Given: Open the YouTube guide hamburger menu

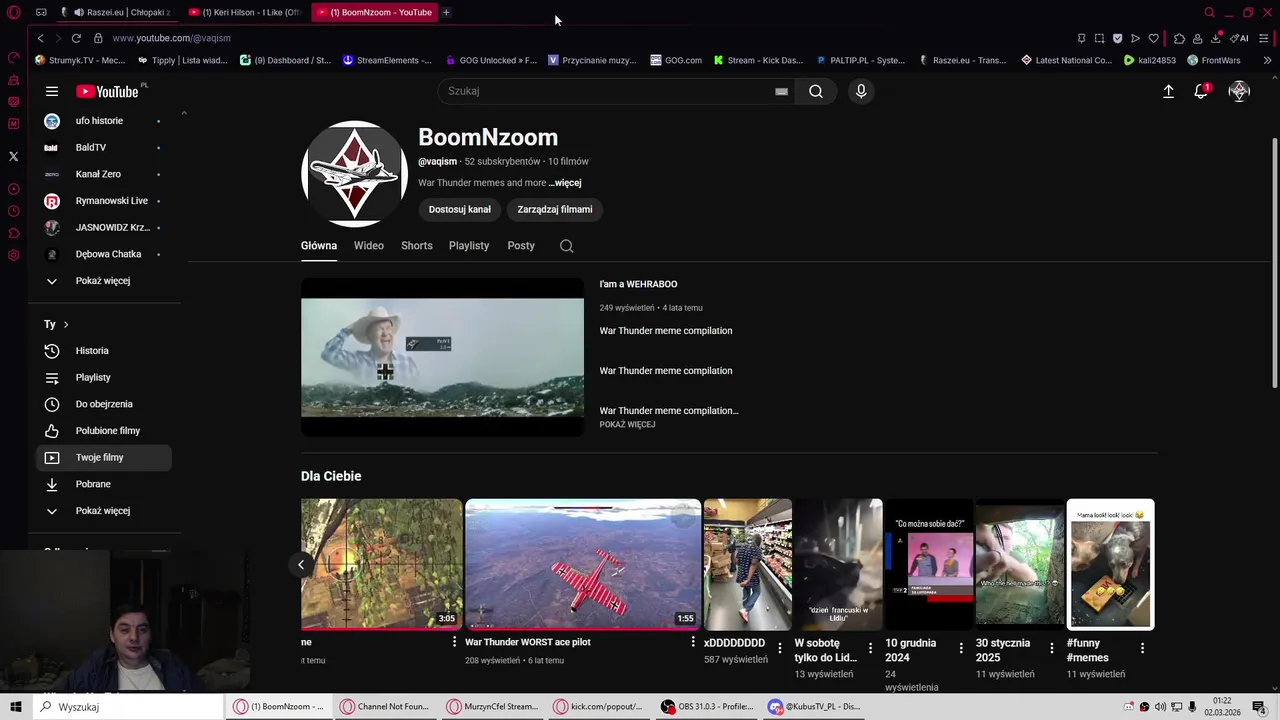Looking at the screenshot, I should pyautogui.click(x=52, y=91).
